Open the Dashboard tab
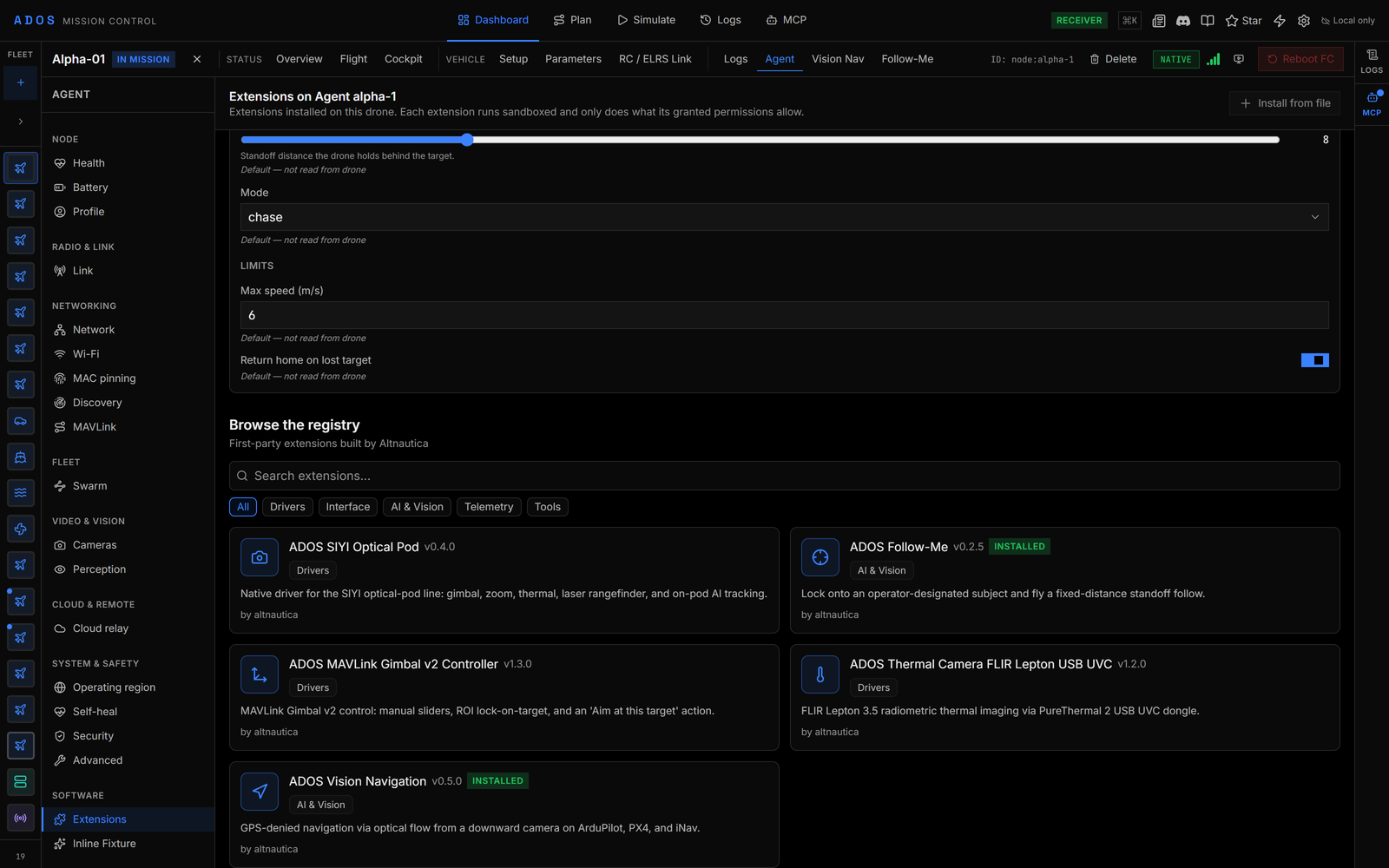Screen dimensions: 1389x868 (x=493, y=20)
